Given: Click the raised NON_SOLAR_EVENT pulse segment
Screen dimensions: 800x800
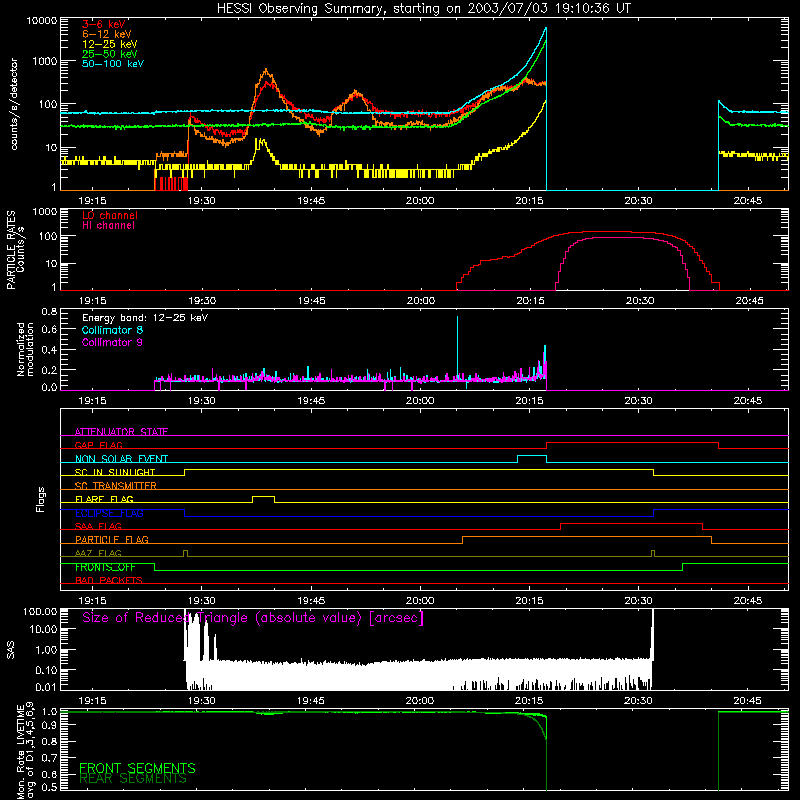Looking at the screenshot, I should [532, 456].
